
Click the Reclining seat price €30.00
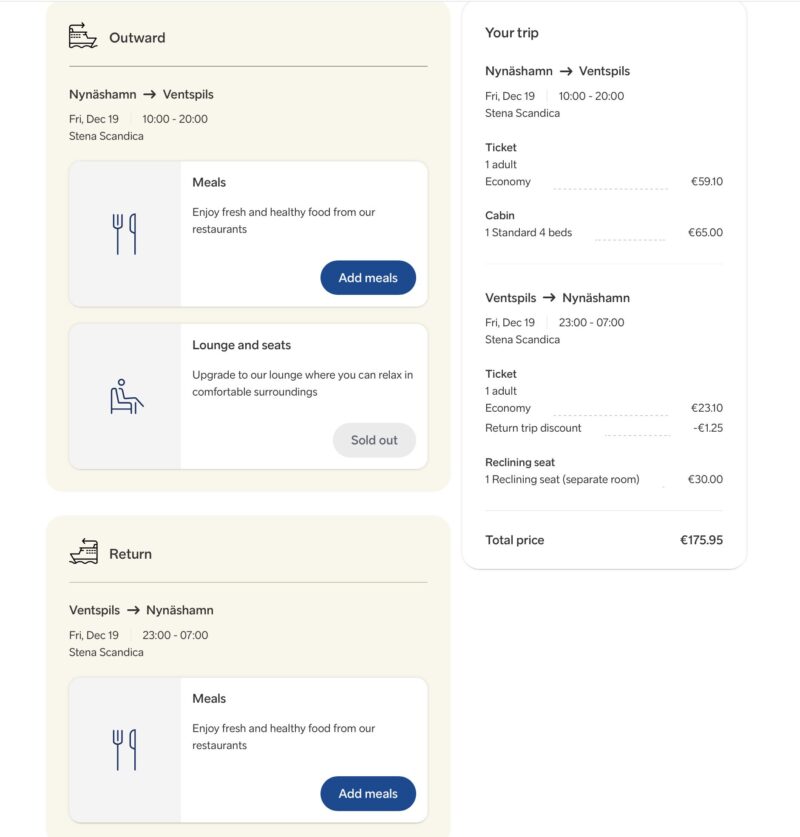705,480
